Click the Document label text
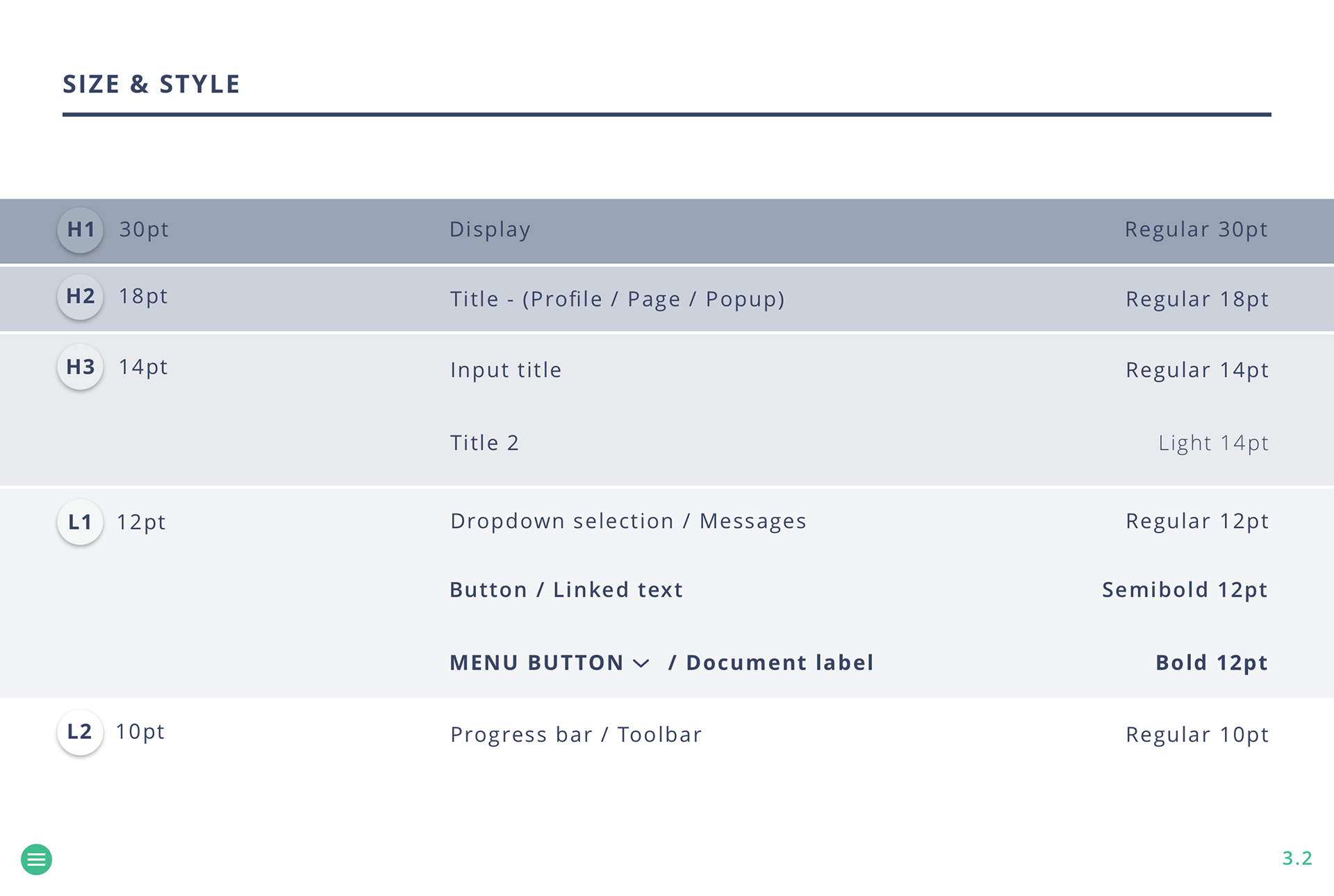This screenshot has height=896, width=1334. (x=780, y=663)
